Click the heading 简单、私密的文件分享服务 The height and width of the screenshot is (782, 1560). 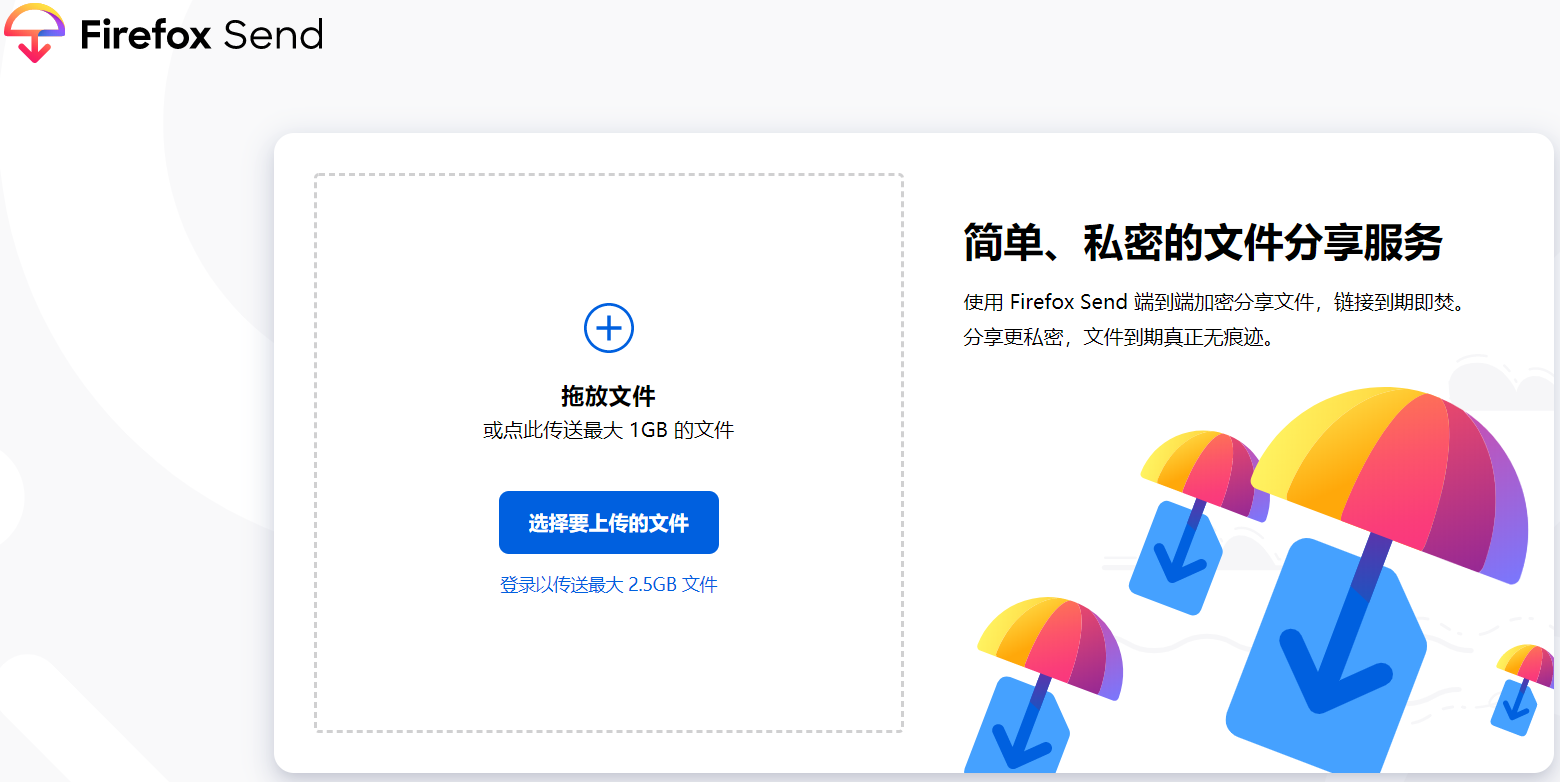coord(1203,243)
